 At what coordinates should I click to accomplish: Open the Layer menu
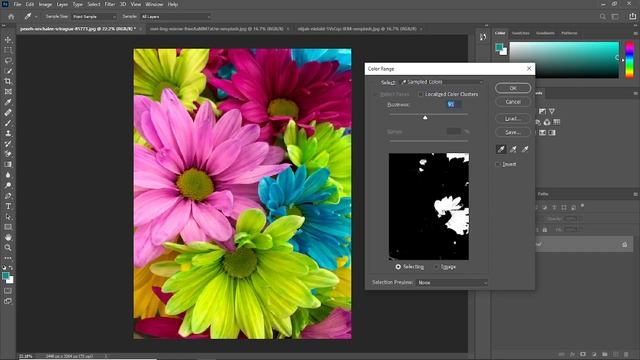point(62,4)
